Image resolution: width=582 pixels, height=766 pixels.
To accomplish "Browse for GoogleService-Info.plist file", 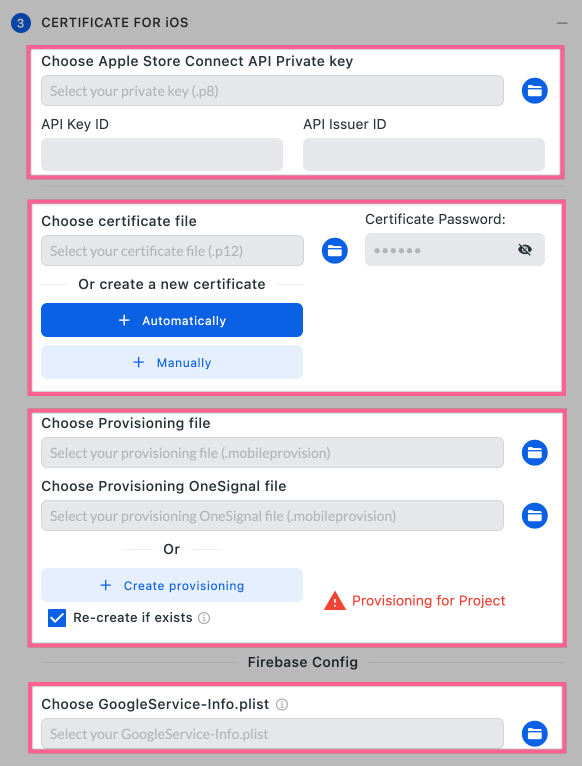I will [x=535, y=734].
